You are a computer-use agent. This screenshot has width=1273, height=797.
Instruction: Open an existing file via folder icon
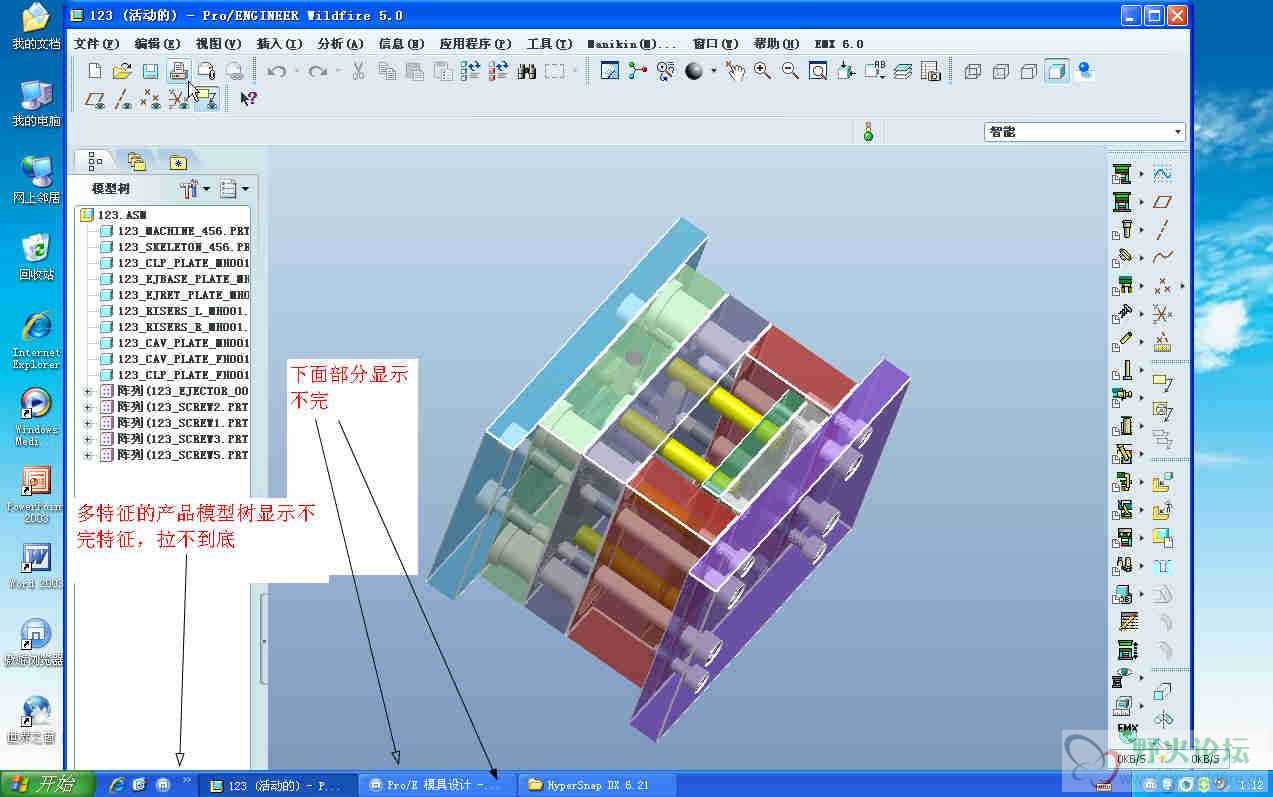122,71
